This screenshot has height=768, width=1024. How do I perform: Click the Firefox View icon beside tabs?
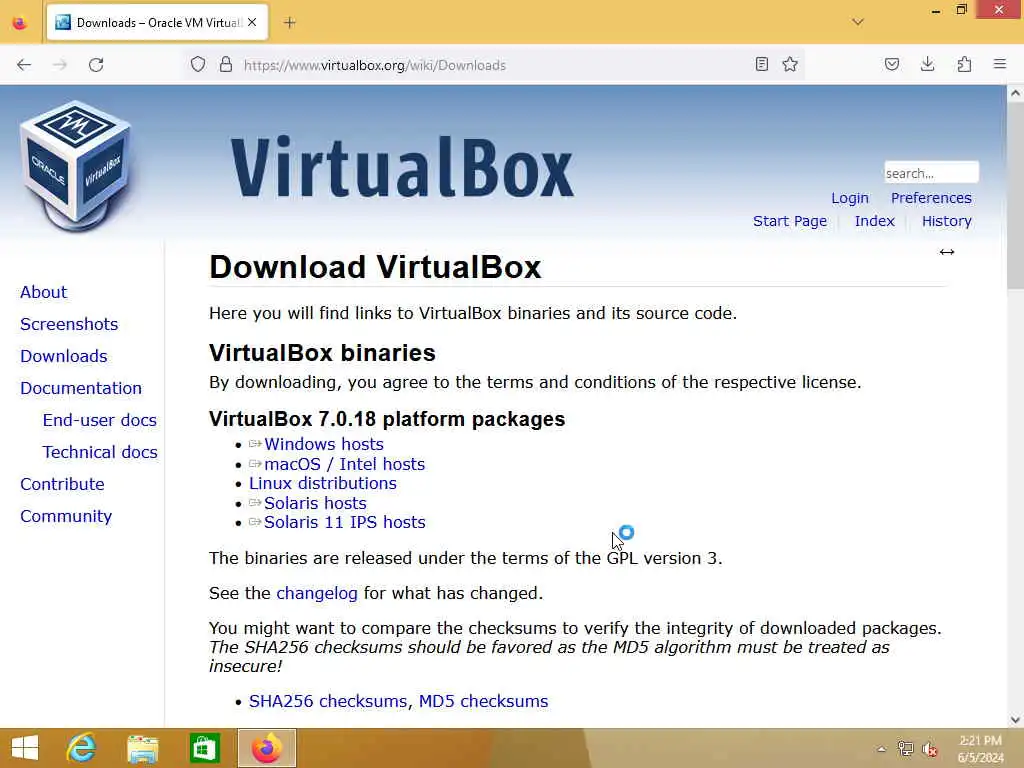coord(20,23)
